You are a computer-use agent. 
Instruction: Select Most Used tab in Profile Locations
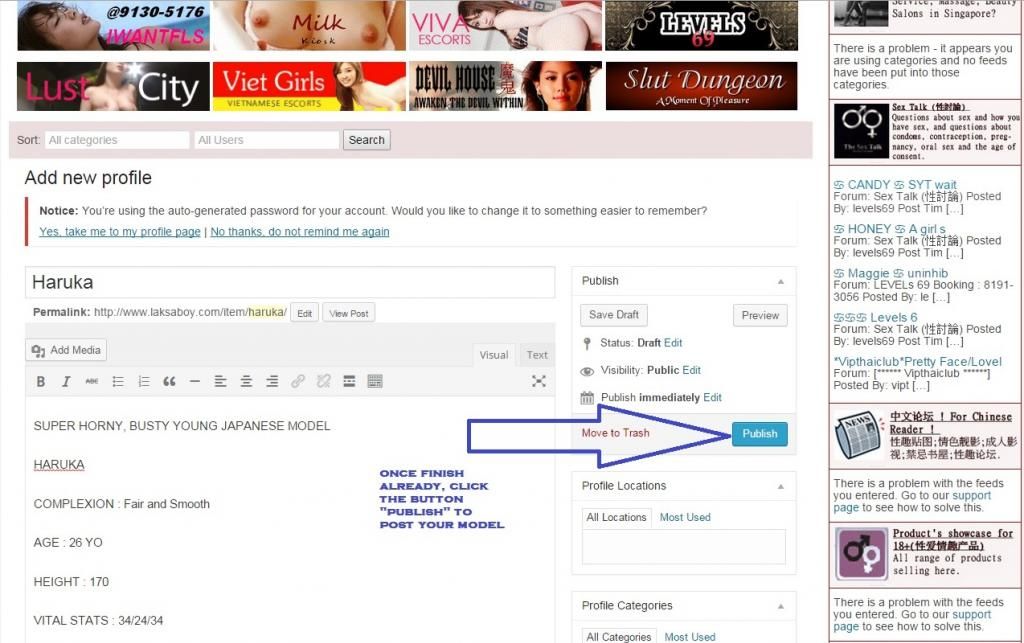685,517
